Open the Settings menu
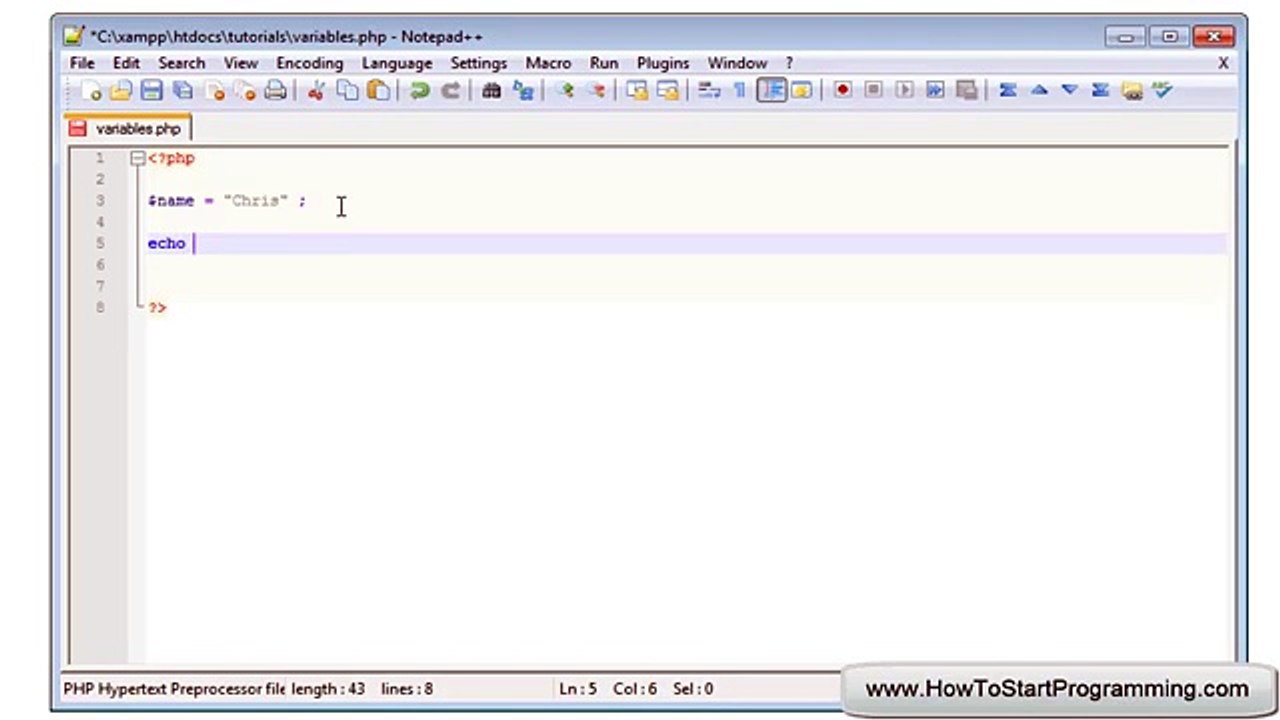Image resolution: width=1280 pixels, height=720 pixels. point(478,63)
